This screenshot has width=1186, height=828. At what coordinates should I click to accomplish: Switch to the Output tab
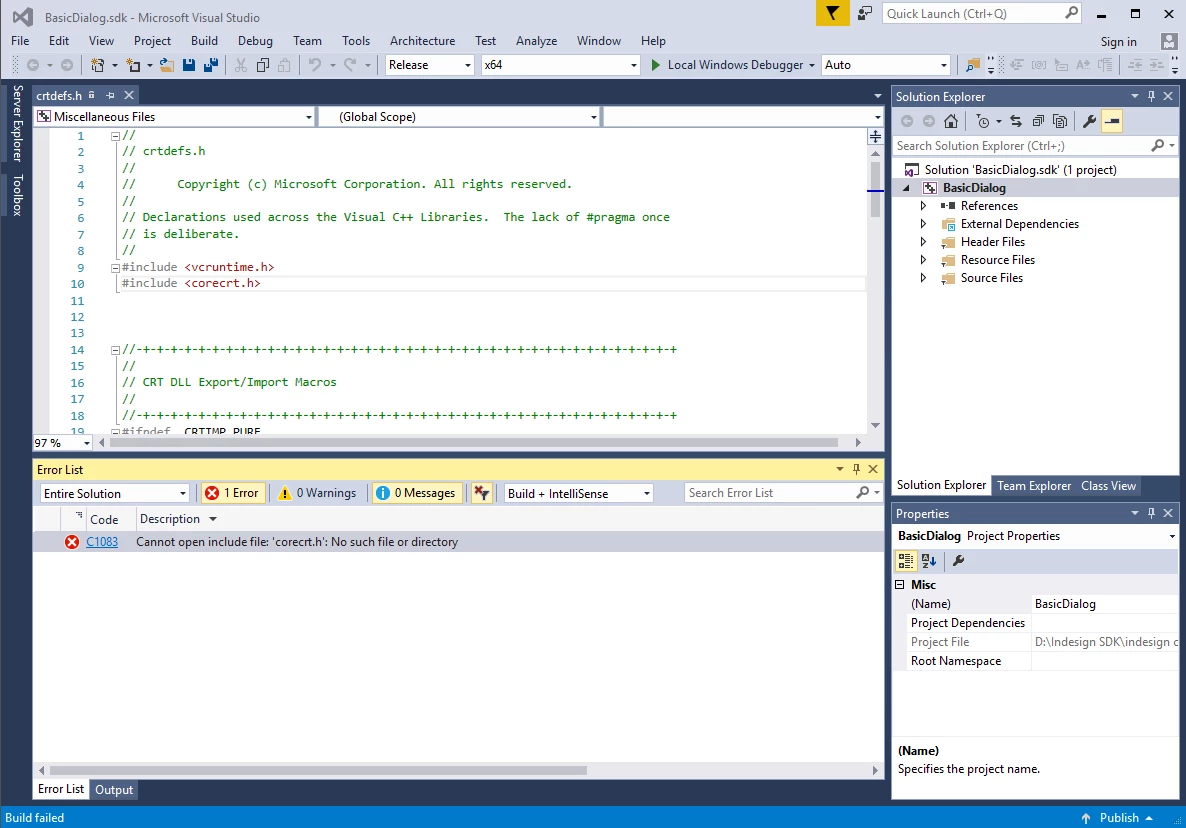pyautogui.click(x=113, y=789)
